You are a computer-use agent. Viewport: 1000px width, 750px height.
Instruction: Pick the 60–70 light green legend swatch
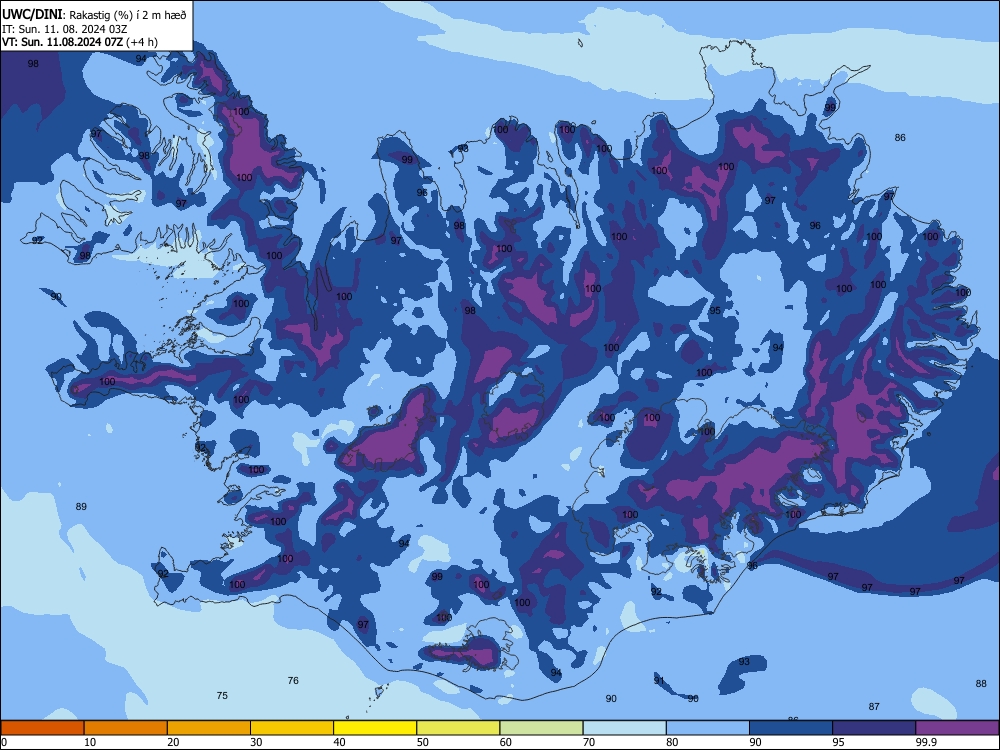pyautogui.click(x=541, y=728)
